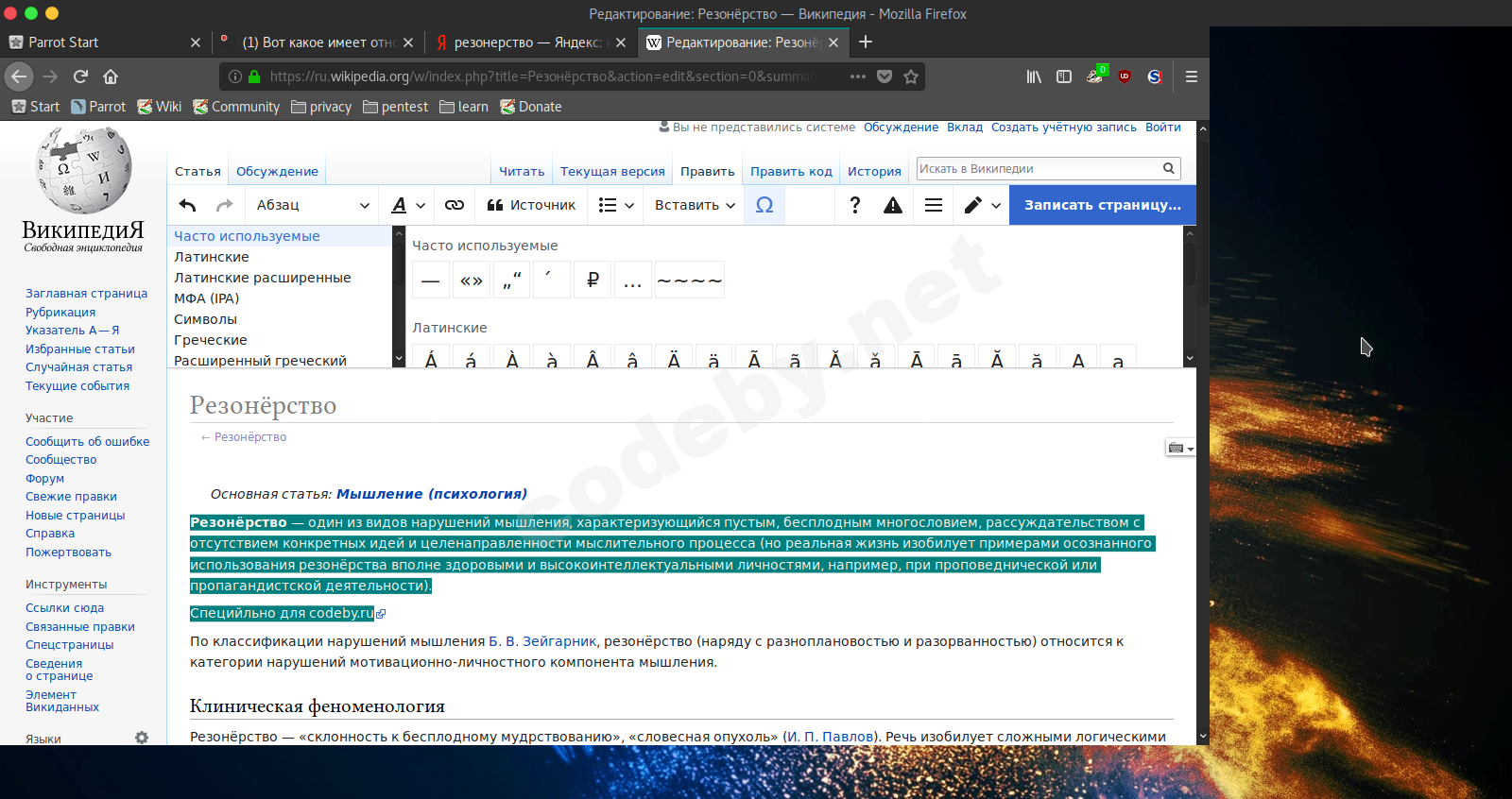Image resolution: width=1512 pixels, height=799 pixels.
Task: Bookmark this page with the star icon
Action: (911, 76)
